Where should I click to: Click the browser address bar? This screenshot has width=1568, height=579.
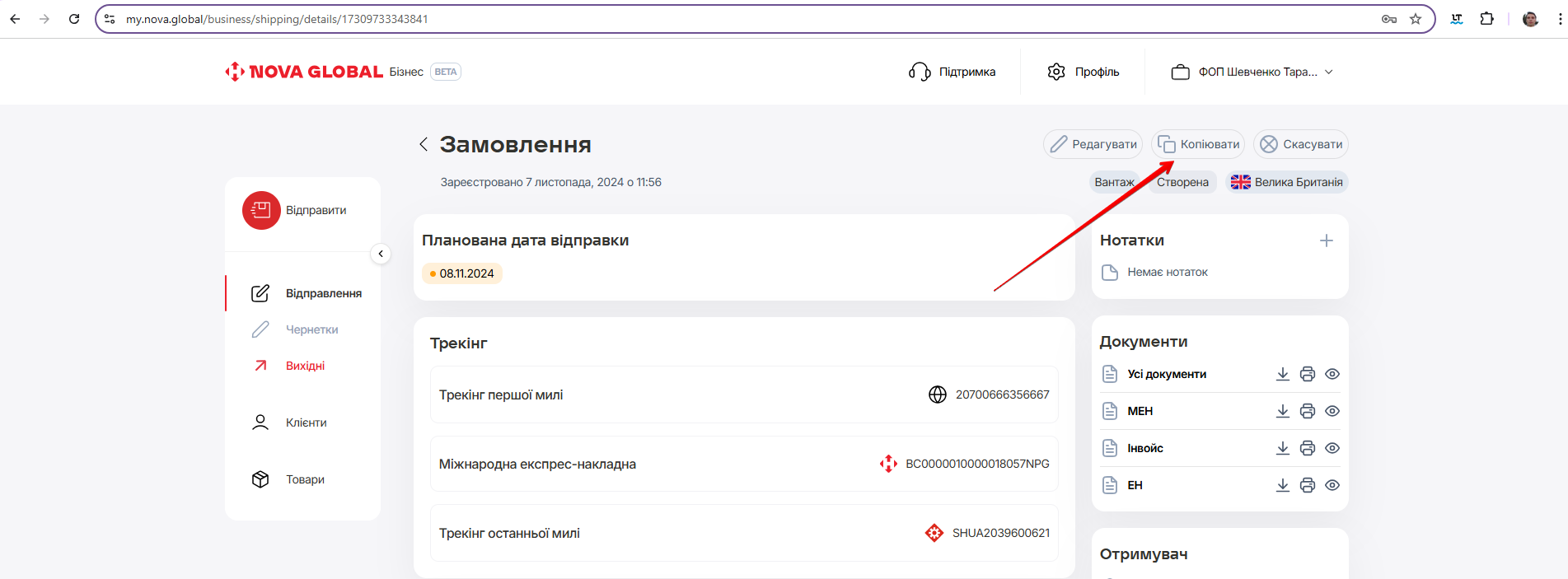click(x=742, y=19)
